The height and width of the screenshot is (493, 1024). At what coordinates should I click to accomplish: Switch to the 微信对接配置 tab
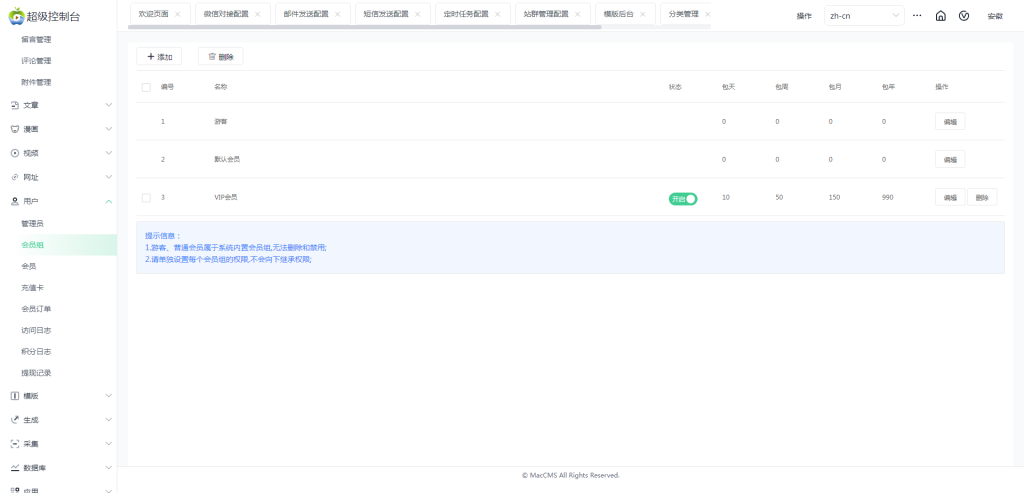click(x=226, y=14)
